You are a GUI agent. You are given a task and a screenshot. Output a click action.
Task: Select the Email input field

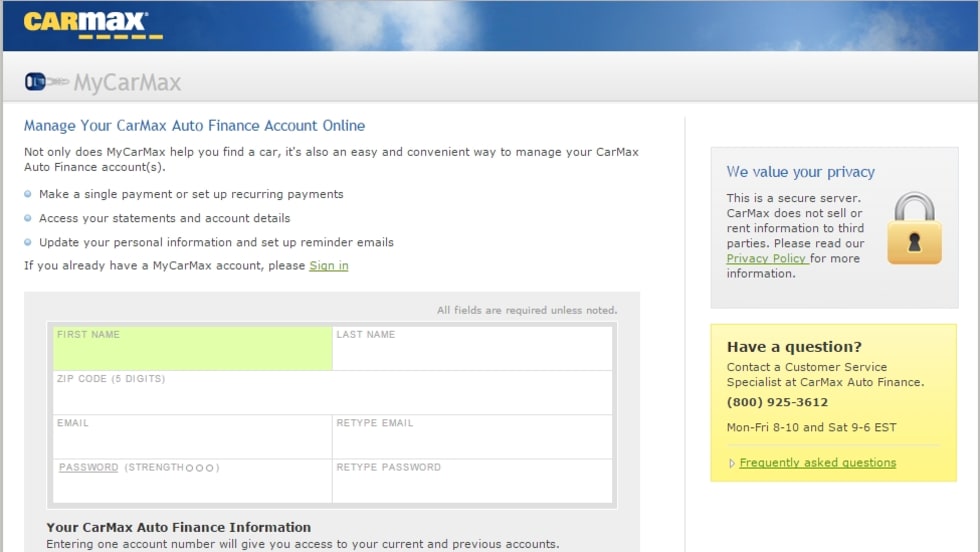pyautogui.click(x=192, y=441)
